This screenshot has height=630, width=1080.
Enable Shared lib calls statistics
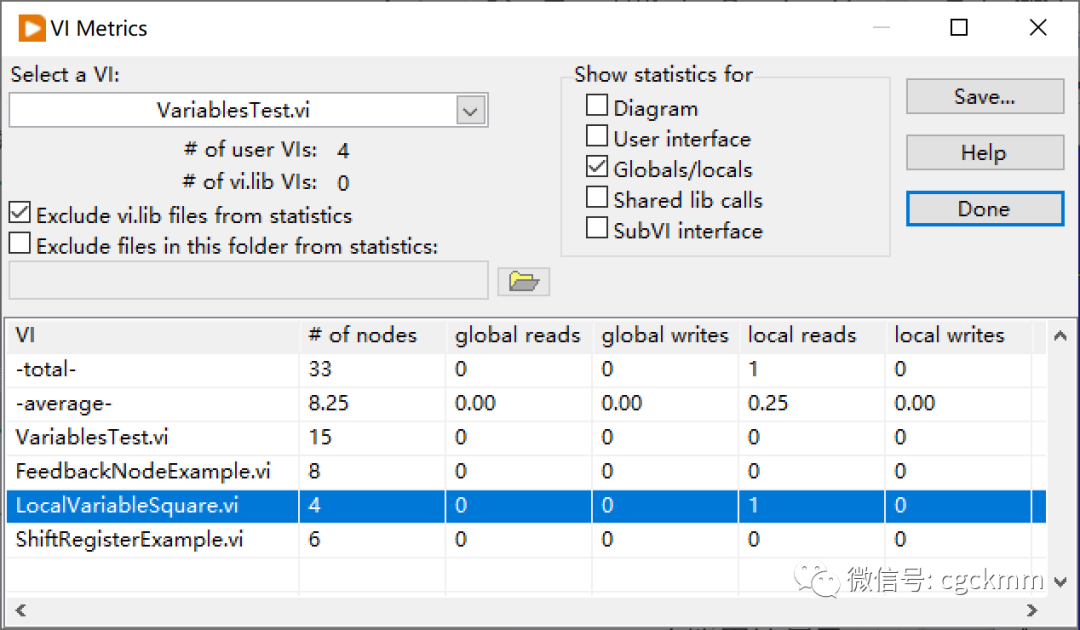597,199
